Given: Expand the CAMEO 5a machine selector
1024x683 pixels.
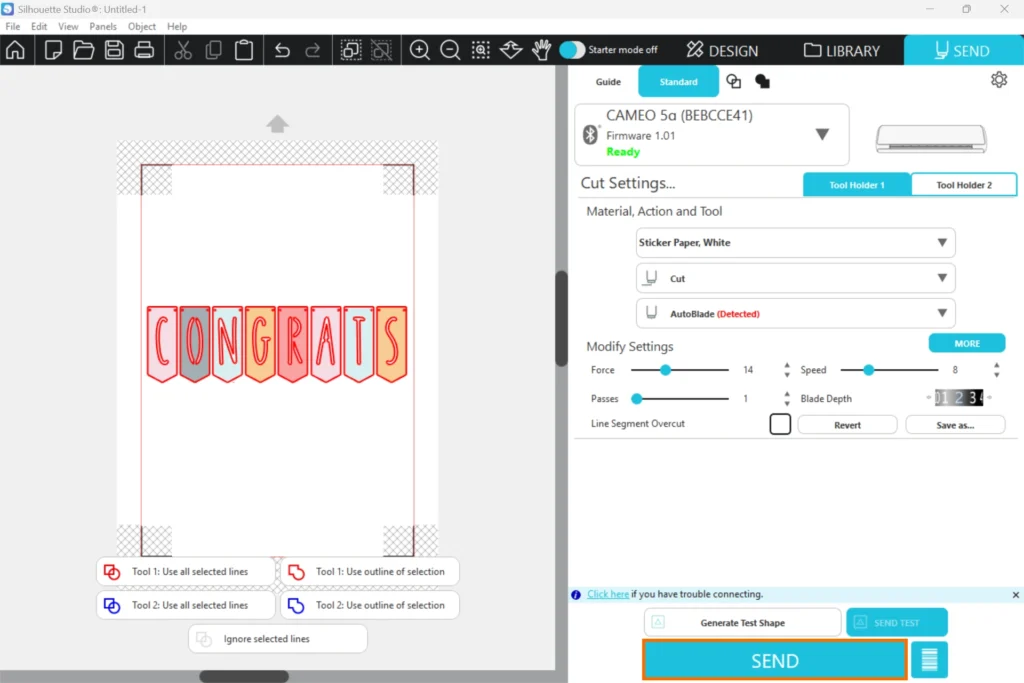Looking at the screenshot, I should click(822, 135).
